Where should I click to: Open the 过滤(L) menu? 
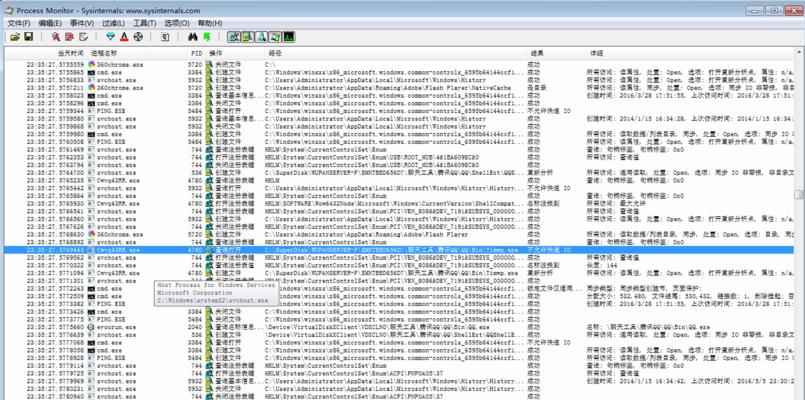[113, 23]
